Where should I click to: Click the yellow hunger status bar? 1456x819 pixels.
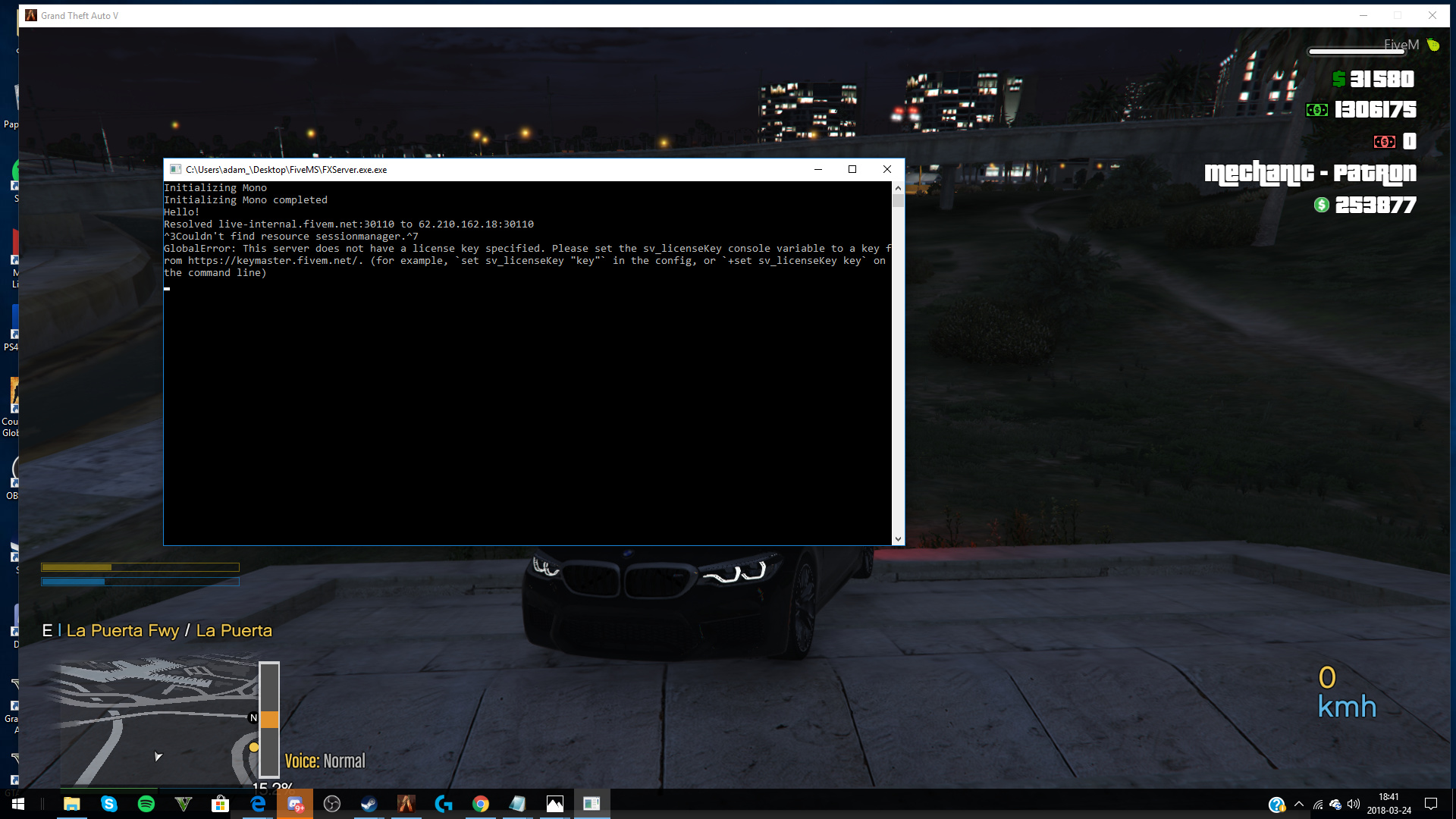click(x=140, y=567)
